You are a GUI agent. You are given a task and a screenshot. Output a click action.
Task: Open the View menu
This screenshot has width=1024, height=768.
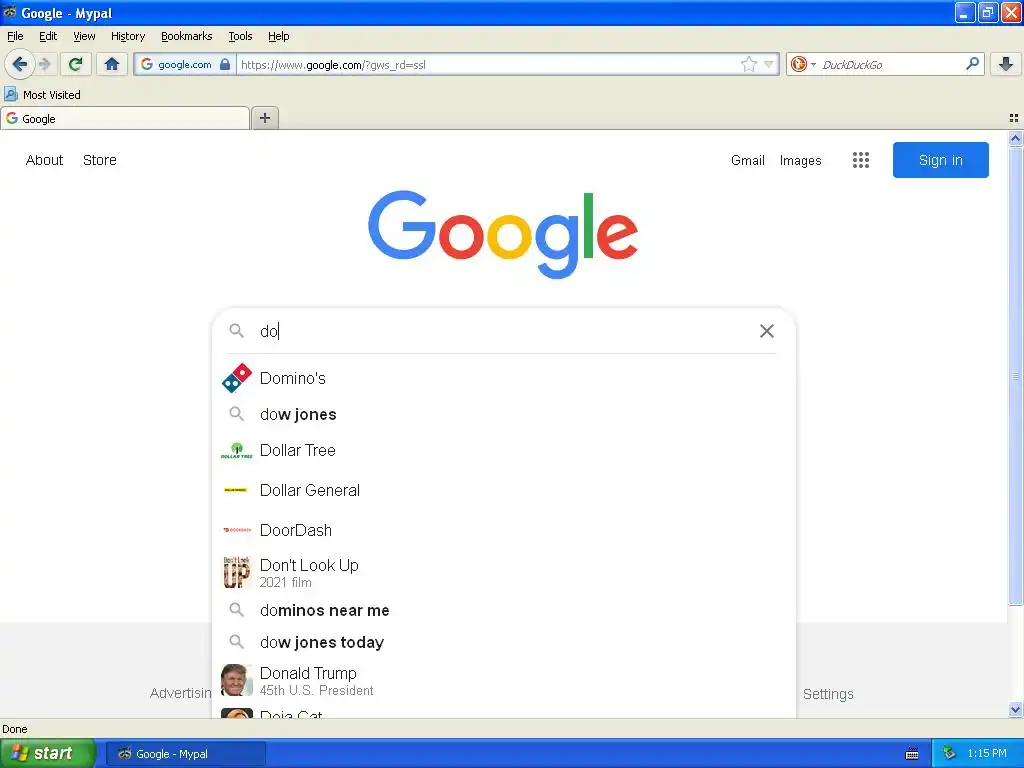coord(84,36)
